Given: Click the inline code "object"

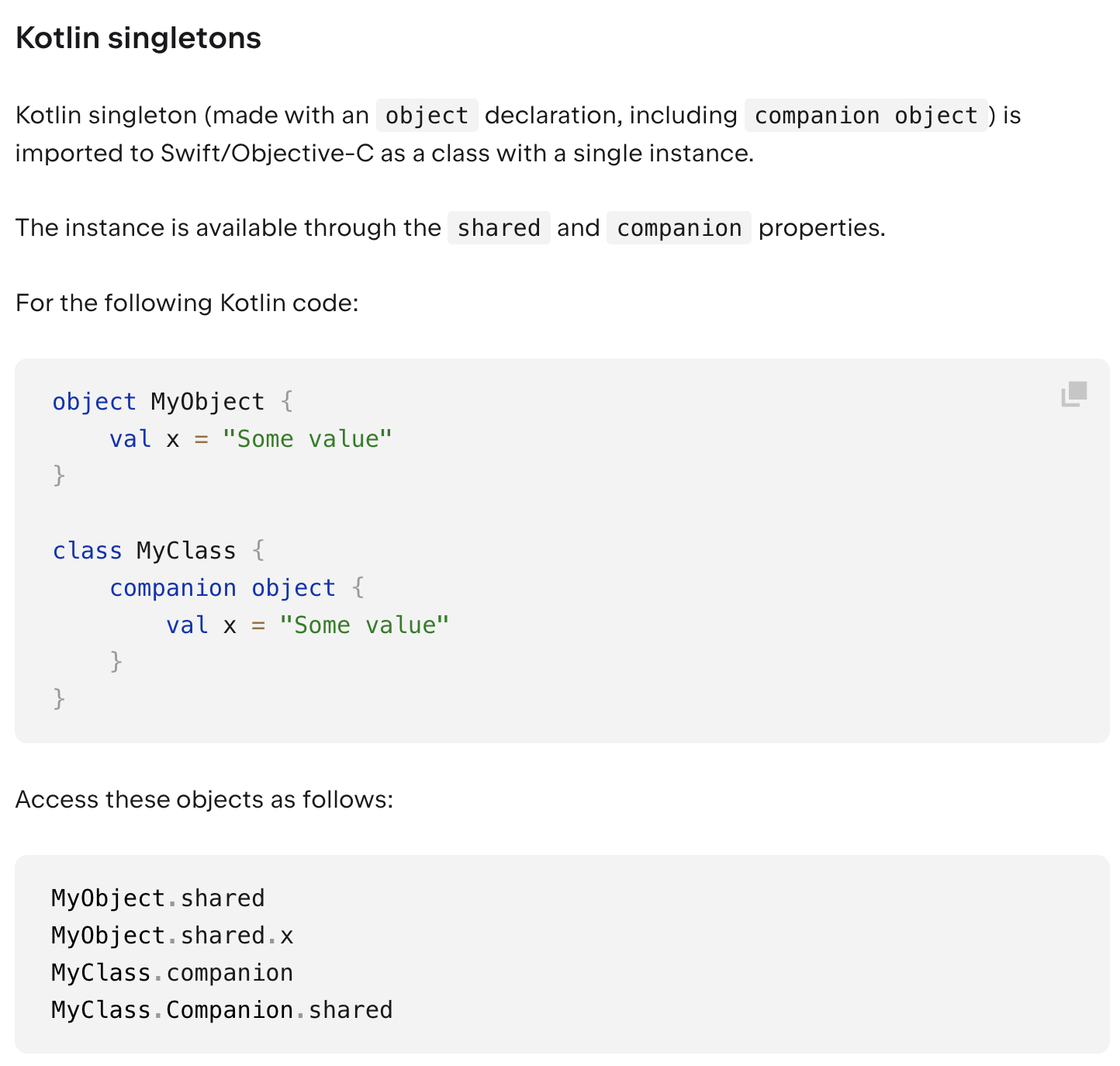Looking at the screenshot, I should click(427, 116).
